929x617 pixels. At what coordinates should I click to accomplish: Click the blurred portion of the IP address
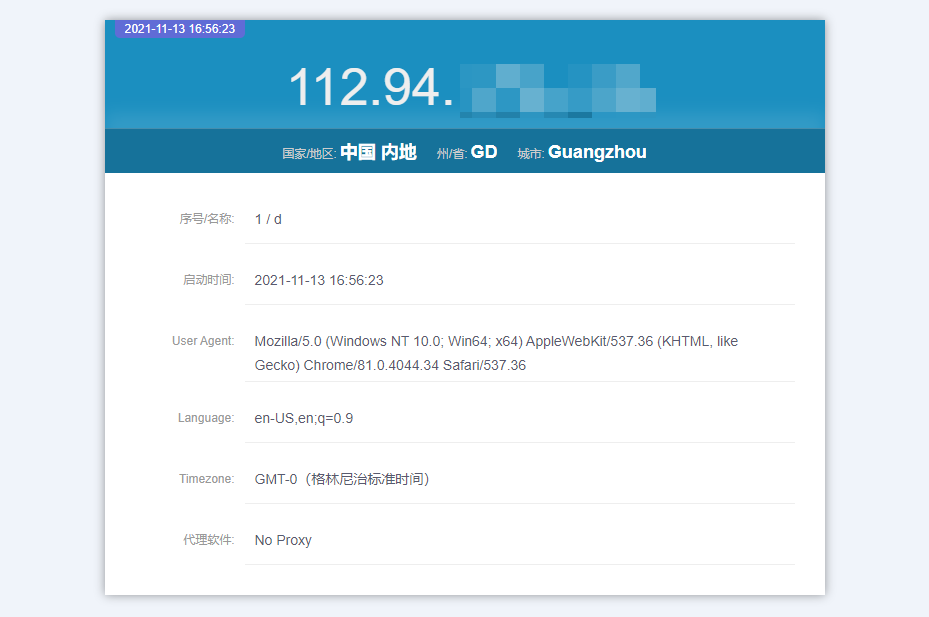pyautogui.click(x=558, y=91)
